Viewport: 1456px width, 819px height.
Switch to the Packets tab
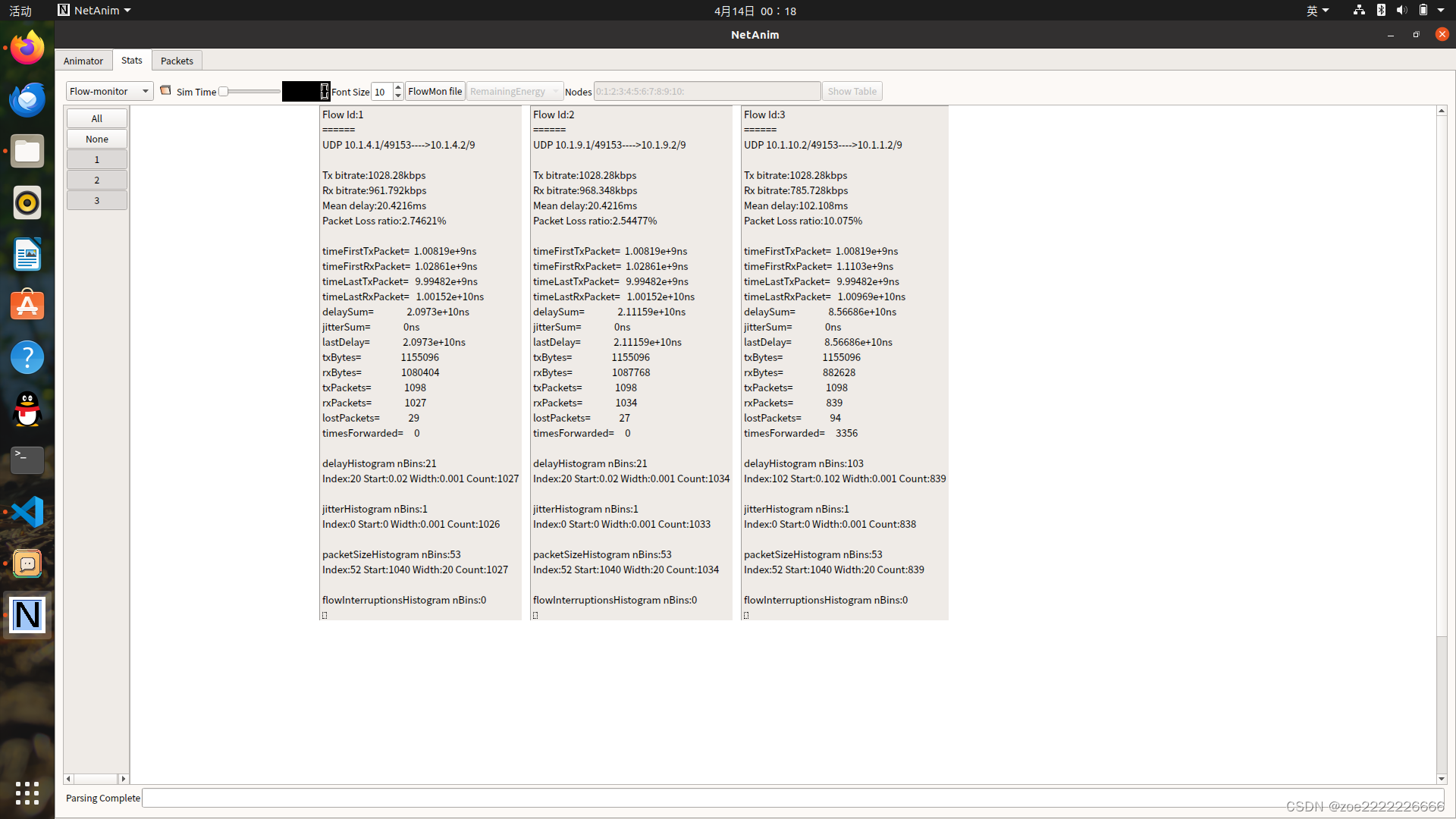[x=177, y=61]
